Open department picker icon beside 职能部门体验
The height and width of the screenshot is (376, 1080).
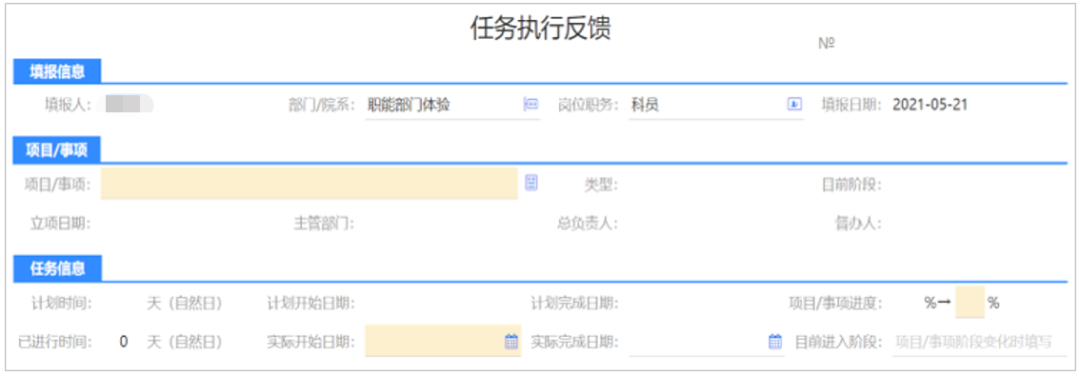tap(531, 105)
